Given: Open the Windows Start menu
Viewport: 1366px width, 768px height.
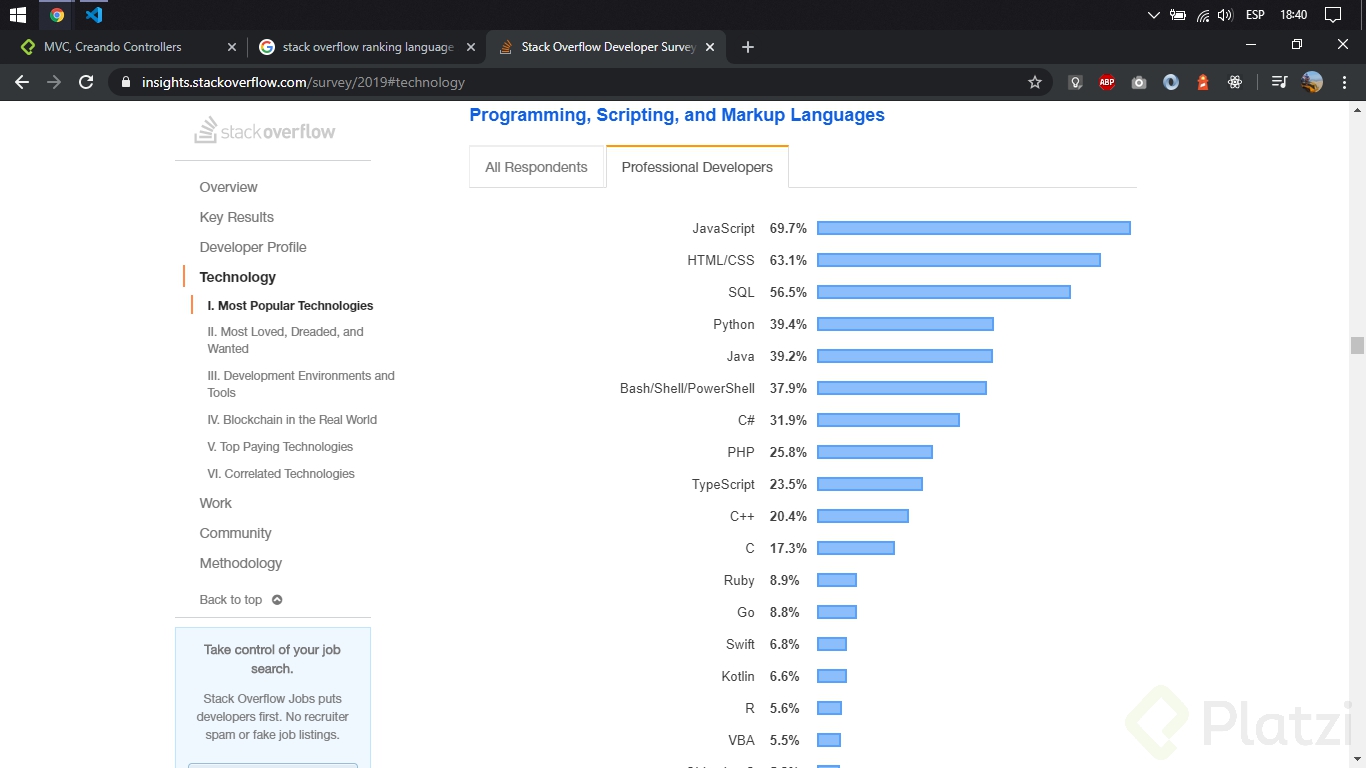Looking at the screenshot, I should pos(17,15).
